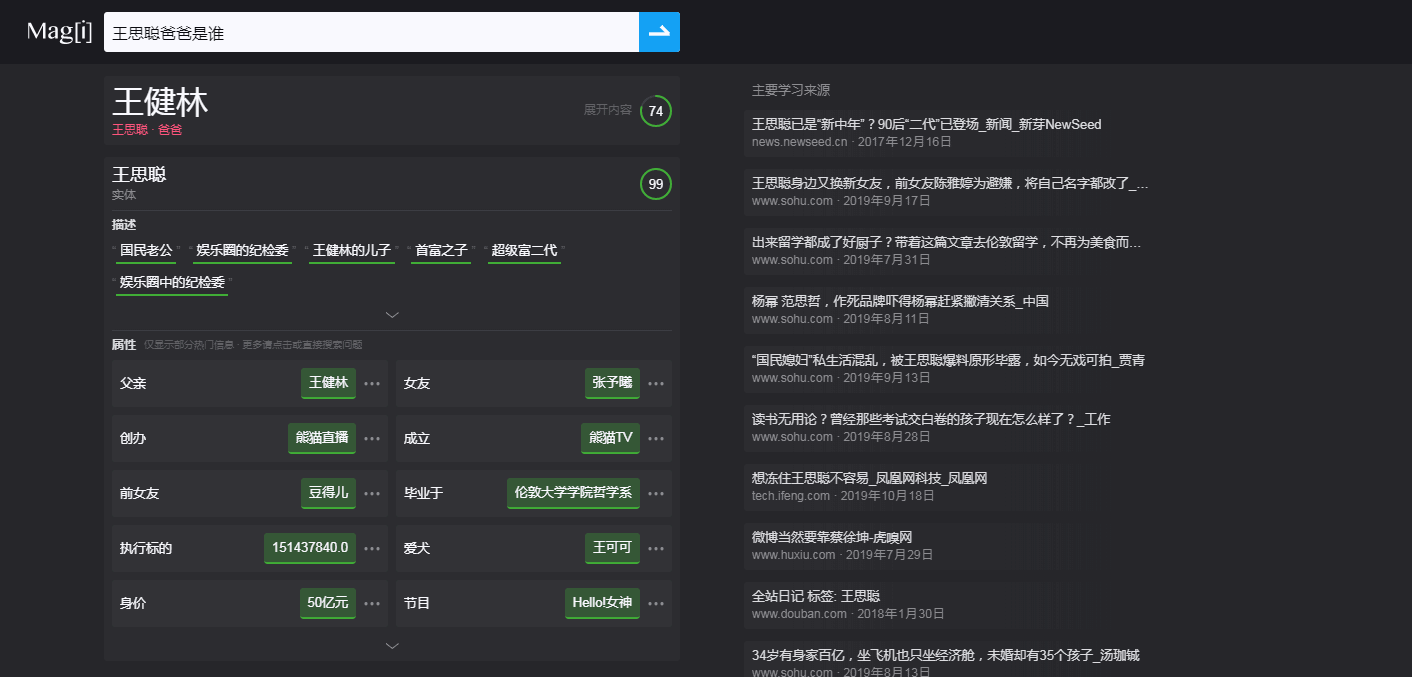Click the ellipsis icon next to 节目

click(x=656, y=603)
